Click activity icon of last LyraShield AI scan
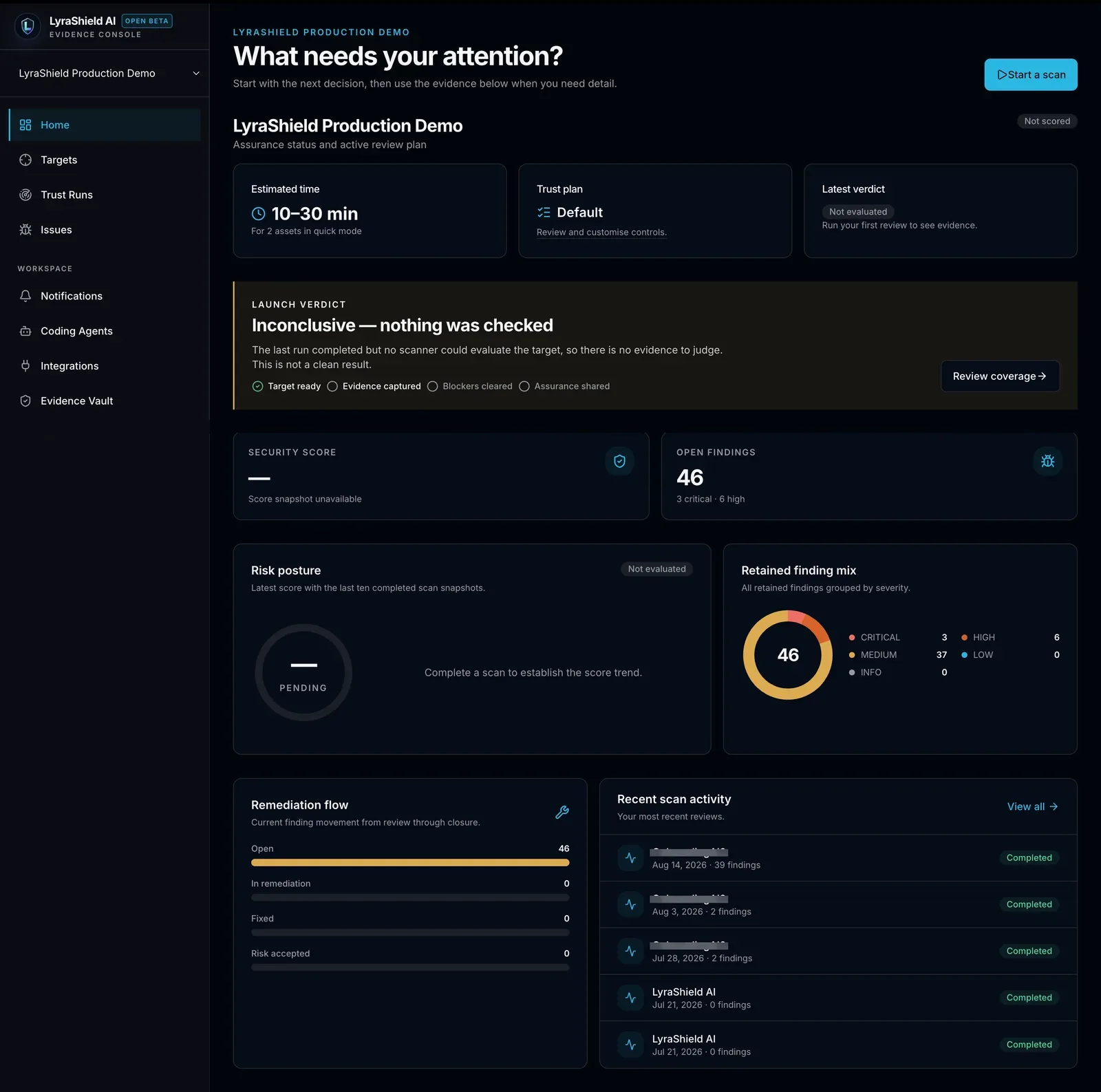Viewport: 1101px width, 1092px height. [x=630, y=1045]
